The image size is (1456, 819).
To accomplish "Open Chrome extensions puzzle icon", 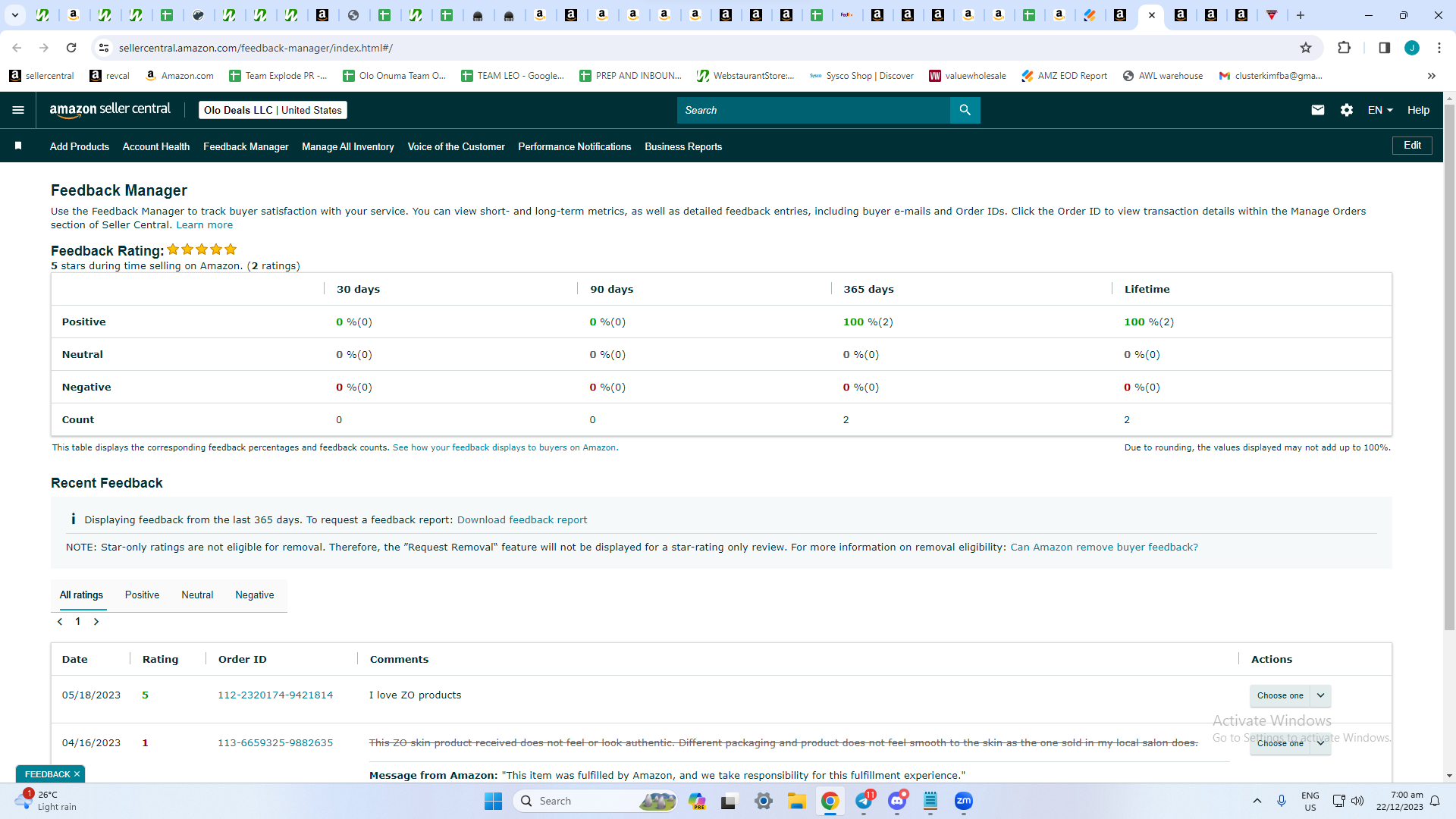I will [1344, 48].
